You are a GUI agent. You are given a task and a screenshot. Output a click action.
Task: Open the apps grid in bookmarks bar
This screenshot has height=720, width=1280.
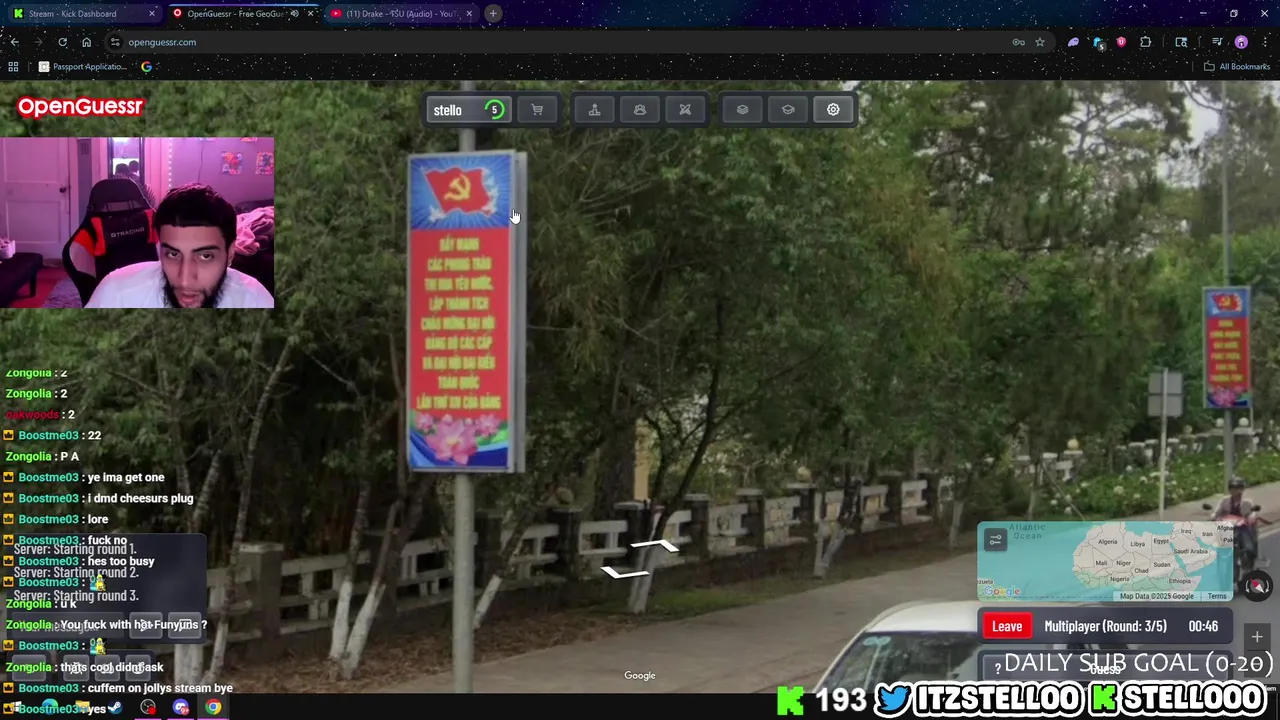pyautogui.click(x=13, y=67)
